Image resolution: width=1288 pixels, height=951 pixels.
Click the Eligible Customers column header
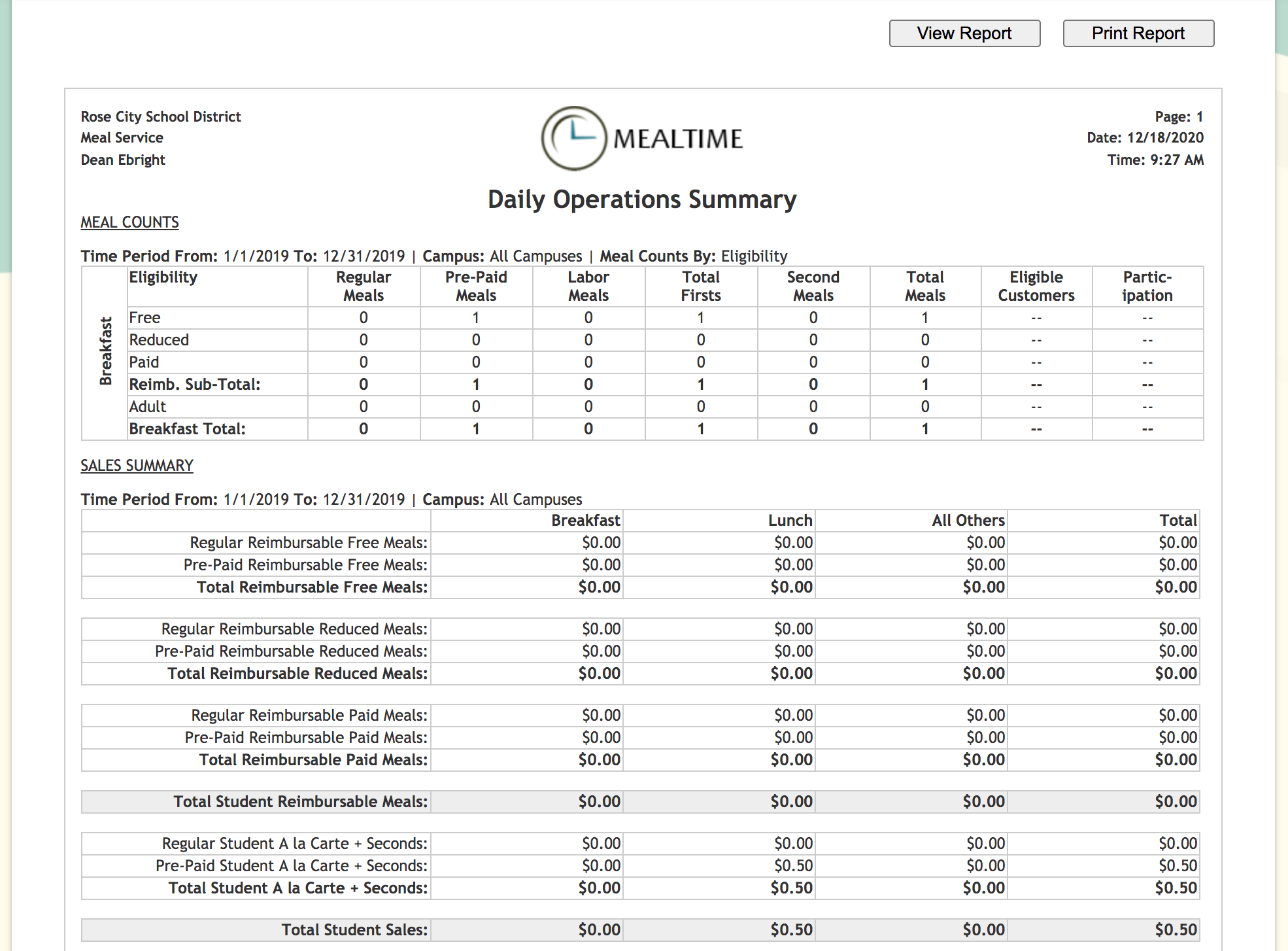(x=1036, y=286)
